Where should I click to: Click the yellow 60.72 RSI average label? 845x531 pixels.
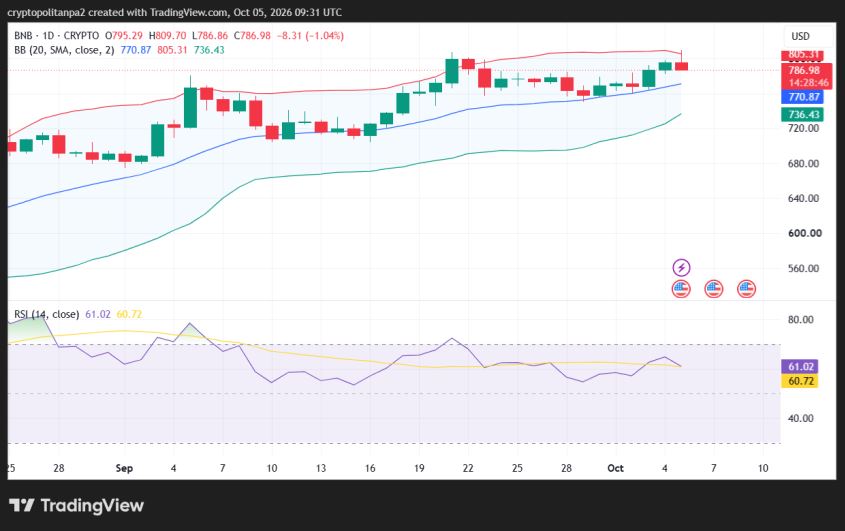coord(800,381)
